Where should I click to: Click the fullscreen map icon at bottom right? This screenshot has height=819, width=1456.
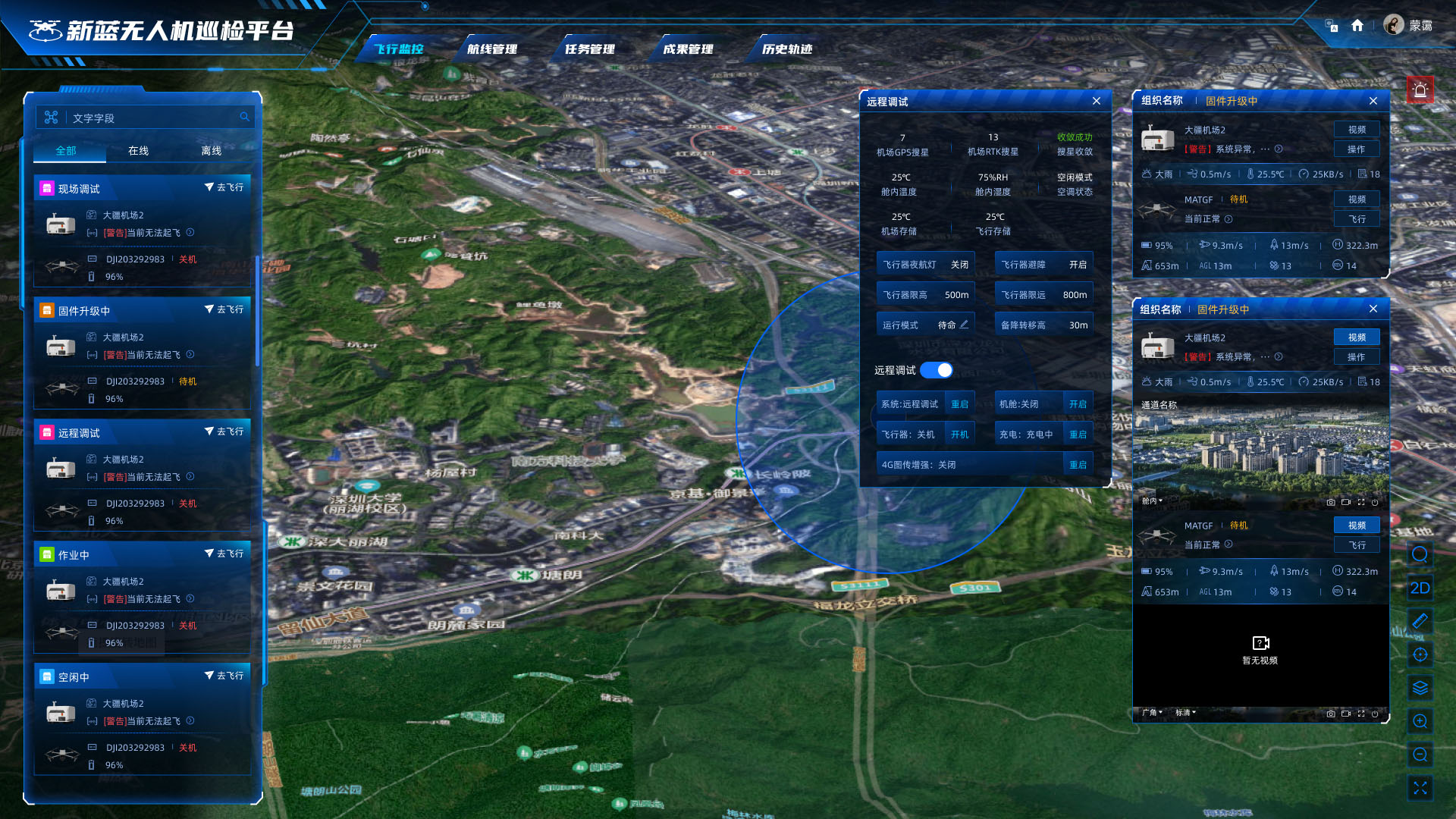[1420, 788]
